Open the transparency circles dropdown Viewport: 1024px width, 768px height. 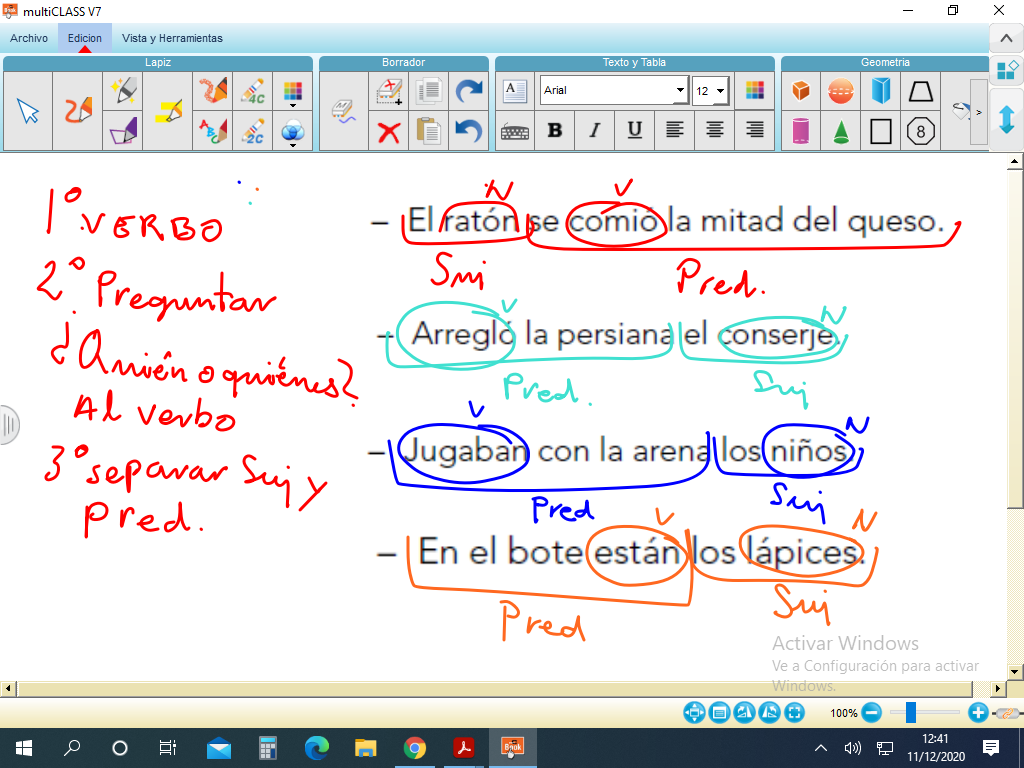tap(293, 132)
